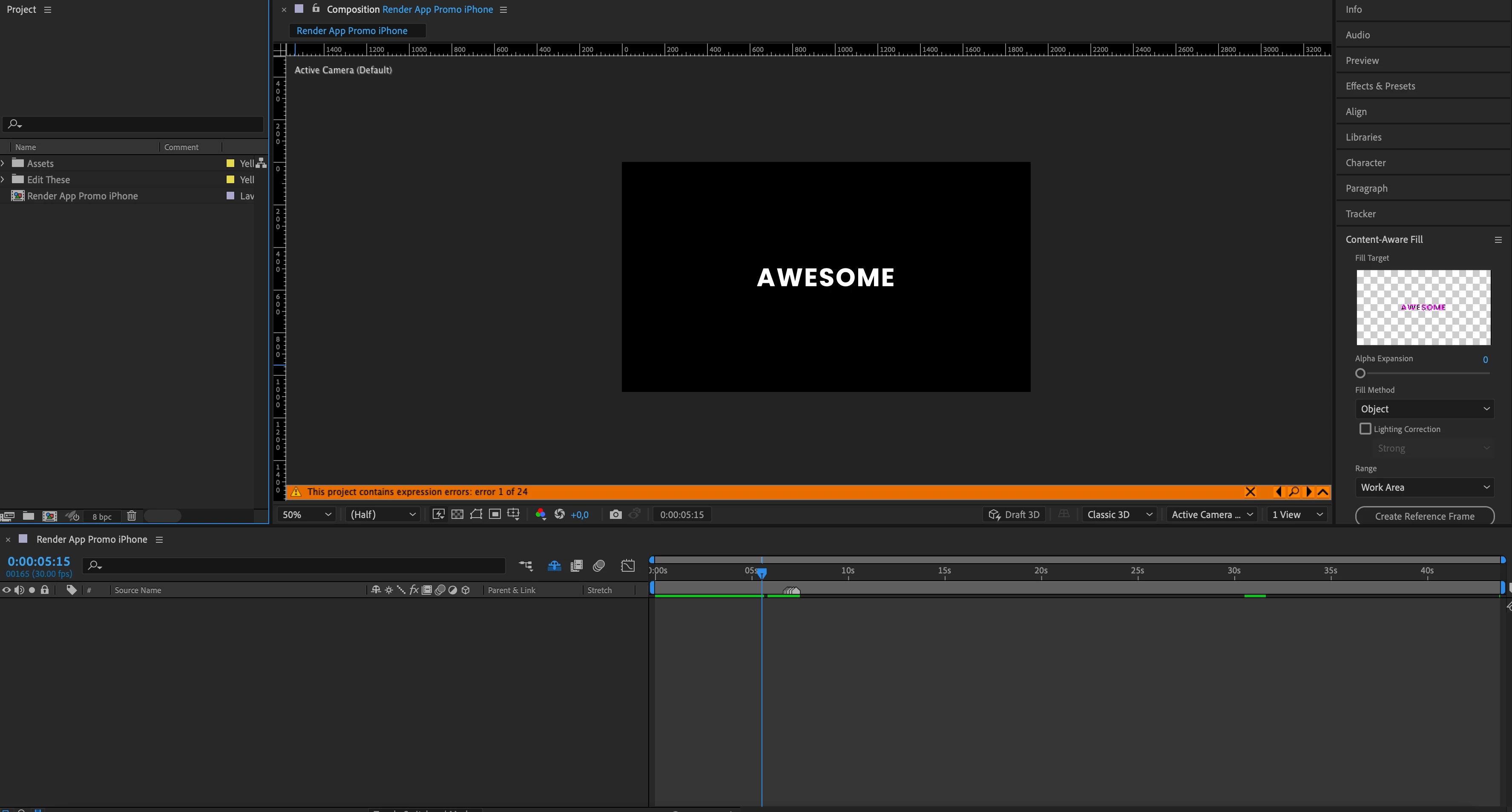Click the Alpha Expansion slider handle
The image size is (1512, 812).
(x=1360, y=374)
